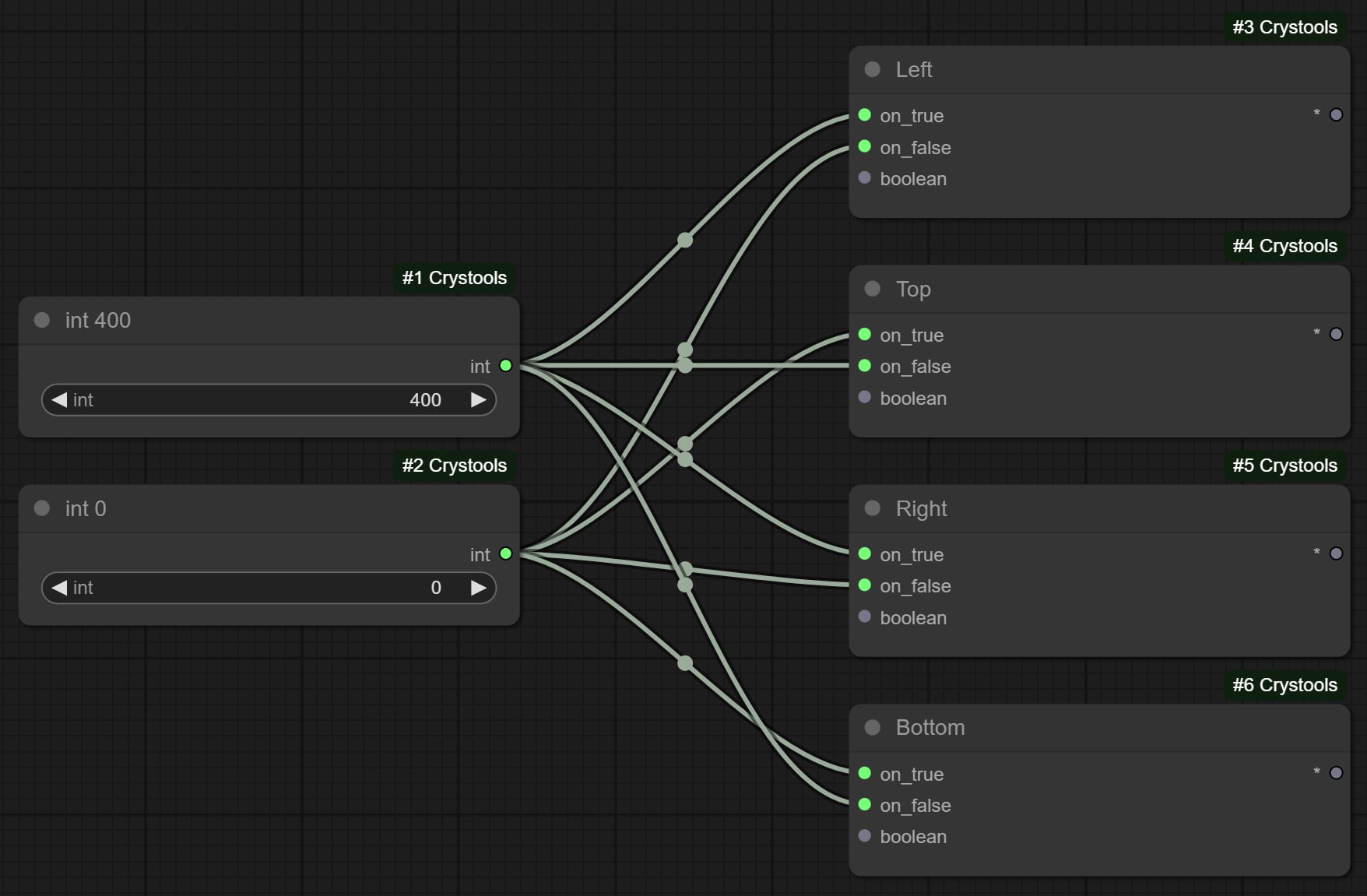This screenshot has height=896, width=1367.
Task: Click boolean input socket of Right node
Action: tap(864, 617)
